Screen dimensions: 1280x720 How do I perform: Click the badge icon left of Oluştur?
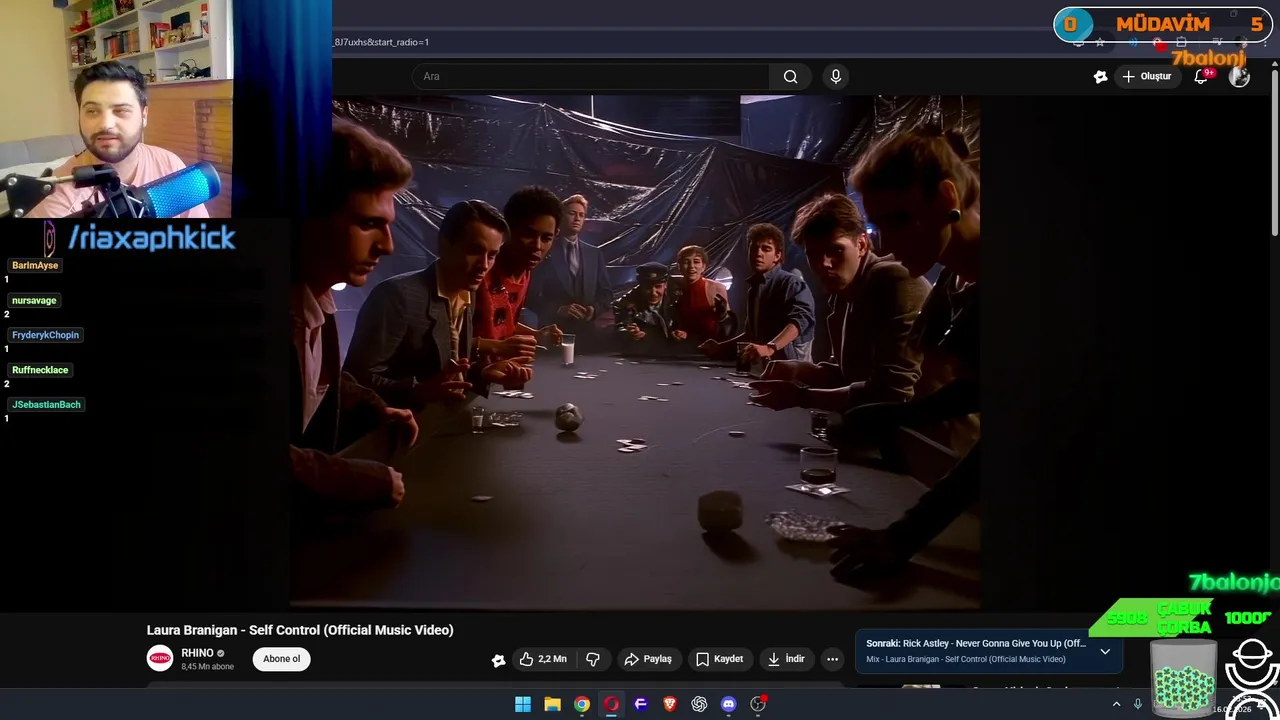(1100, 76)
